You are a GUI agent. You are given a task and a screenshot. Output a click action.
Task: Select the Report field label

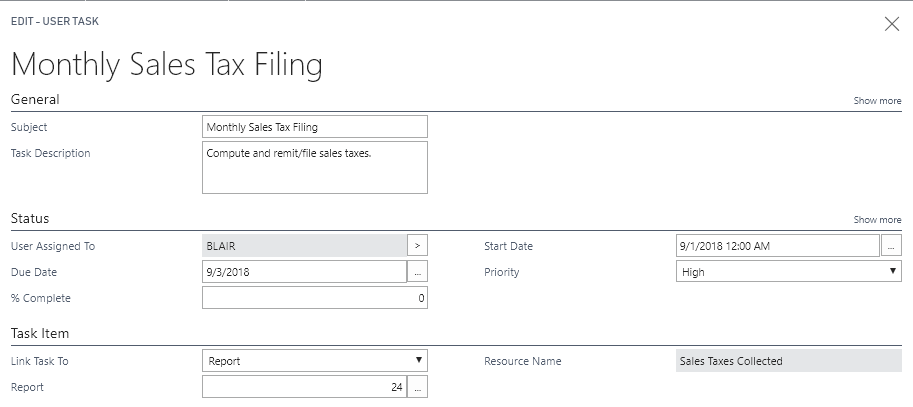pos(27,387)
